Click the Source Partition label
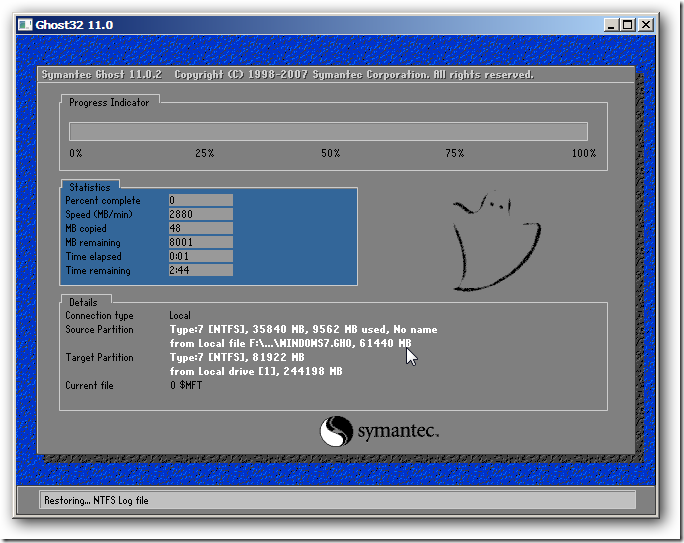The height and width of the screenshot is (543, 684). [x=99, y=329]
